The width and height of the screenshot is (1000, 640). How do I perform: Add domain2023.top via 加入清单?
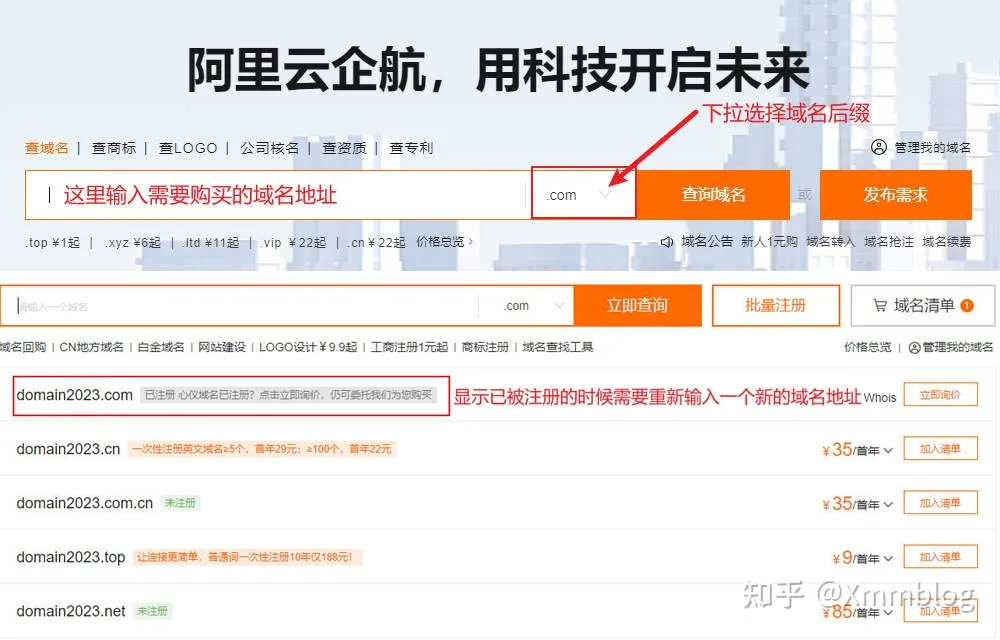coord(940,557)
